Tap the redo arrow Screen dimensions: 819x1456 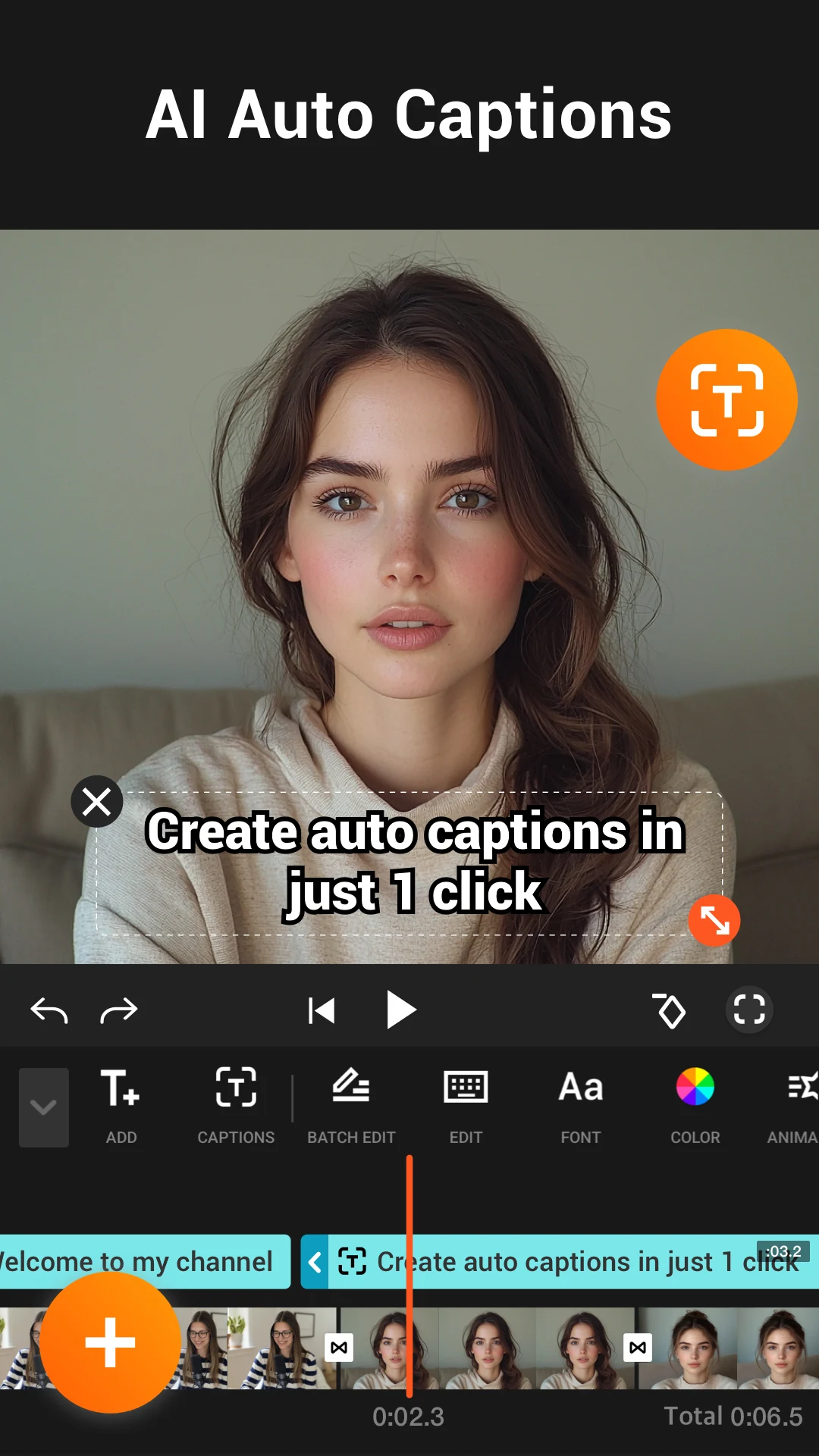[119, 1010]
